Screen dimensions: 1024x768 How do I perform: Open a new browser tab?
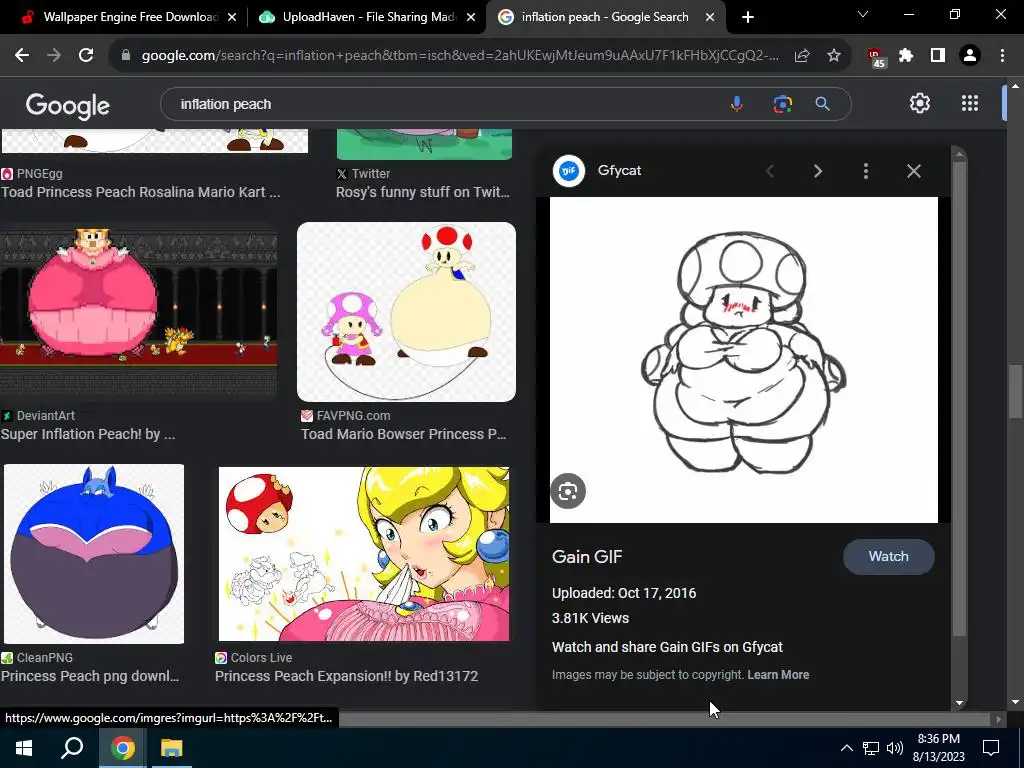(x=748, y=18)
